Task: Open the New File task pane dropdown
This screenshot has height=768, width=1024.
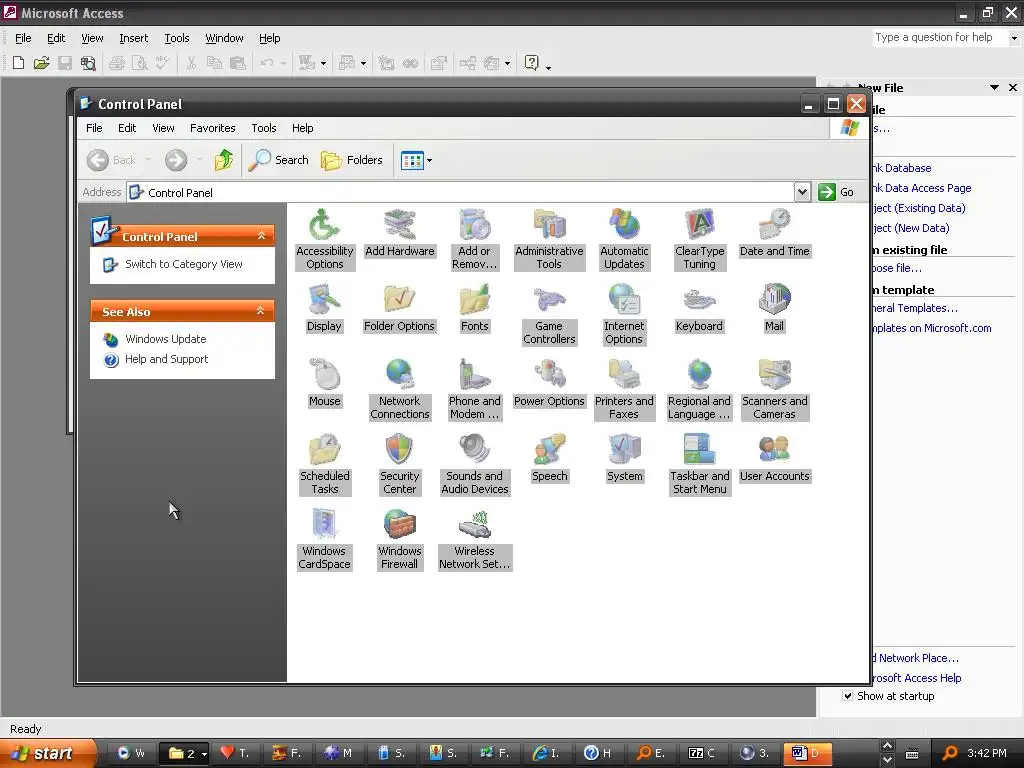Action: [x=994, y=88]
